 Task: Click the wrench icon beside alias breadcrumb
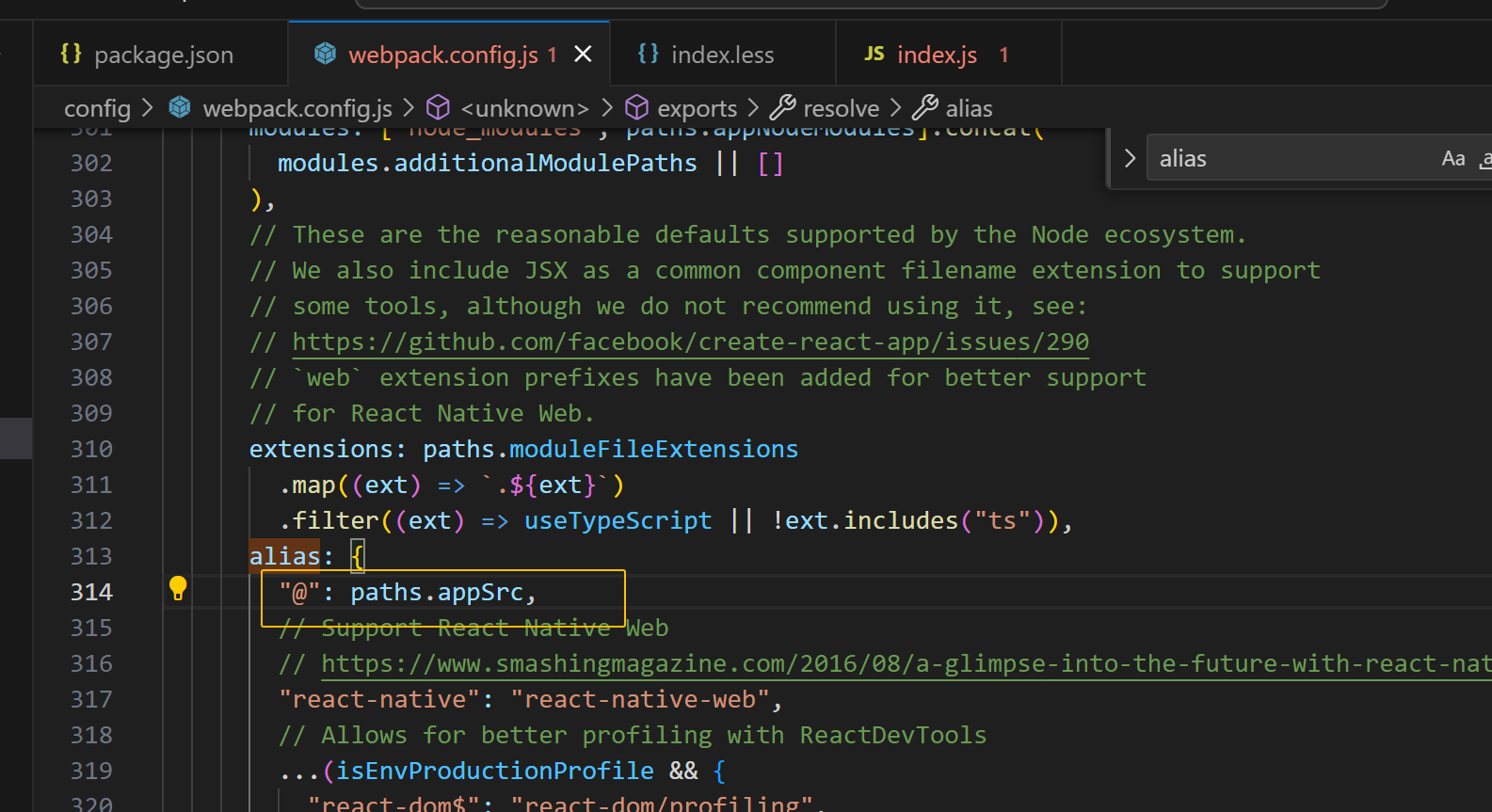(925, 107)
